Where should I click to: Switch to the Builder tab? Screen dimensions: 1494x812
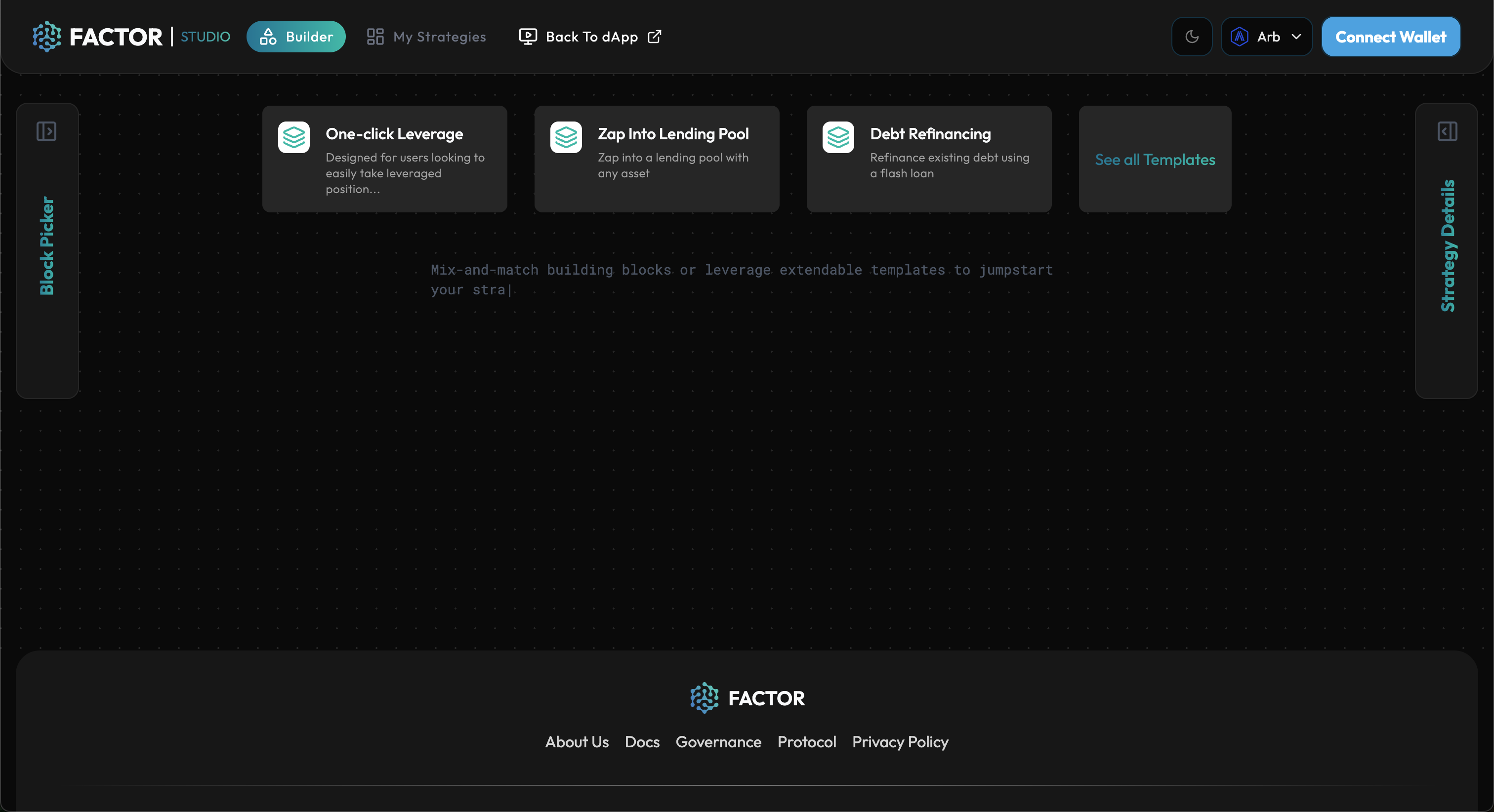click(296, 37)
